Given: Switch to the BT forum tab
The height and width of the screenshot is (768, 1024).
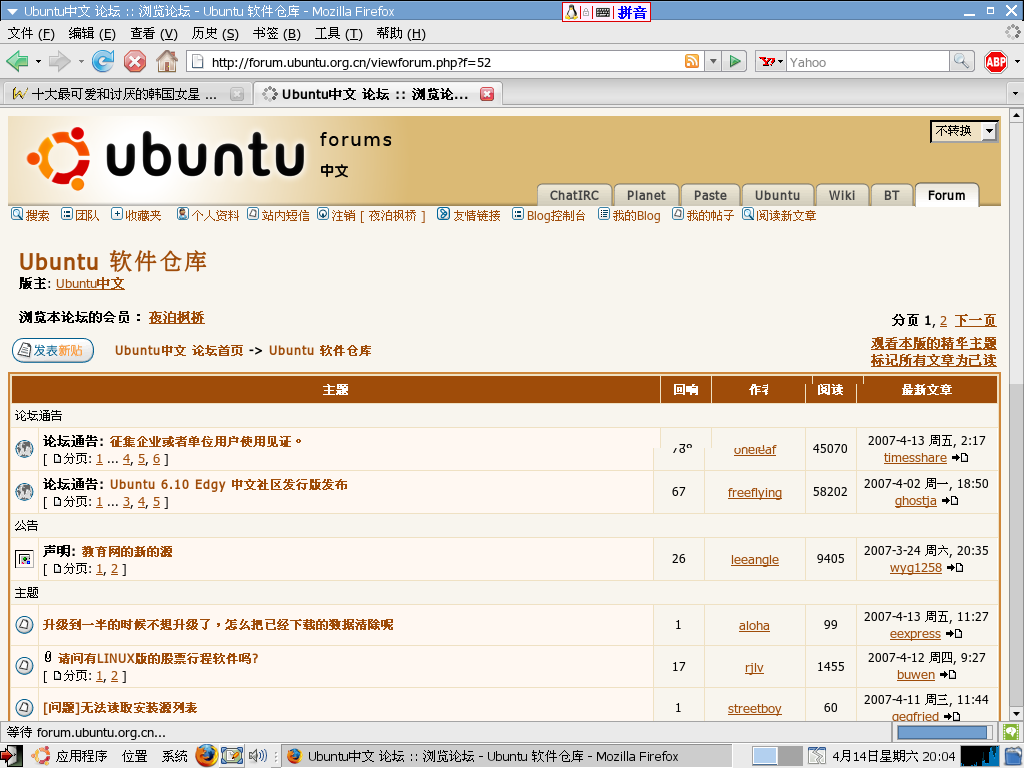Looking at the screenshot, I should pyautogui.click(x=891, y=195).
